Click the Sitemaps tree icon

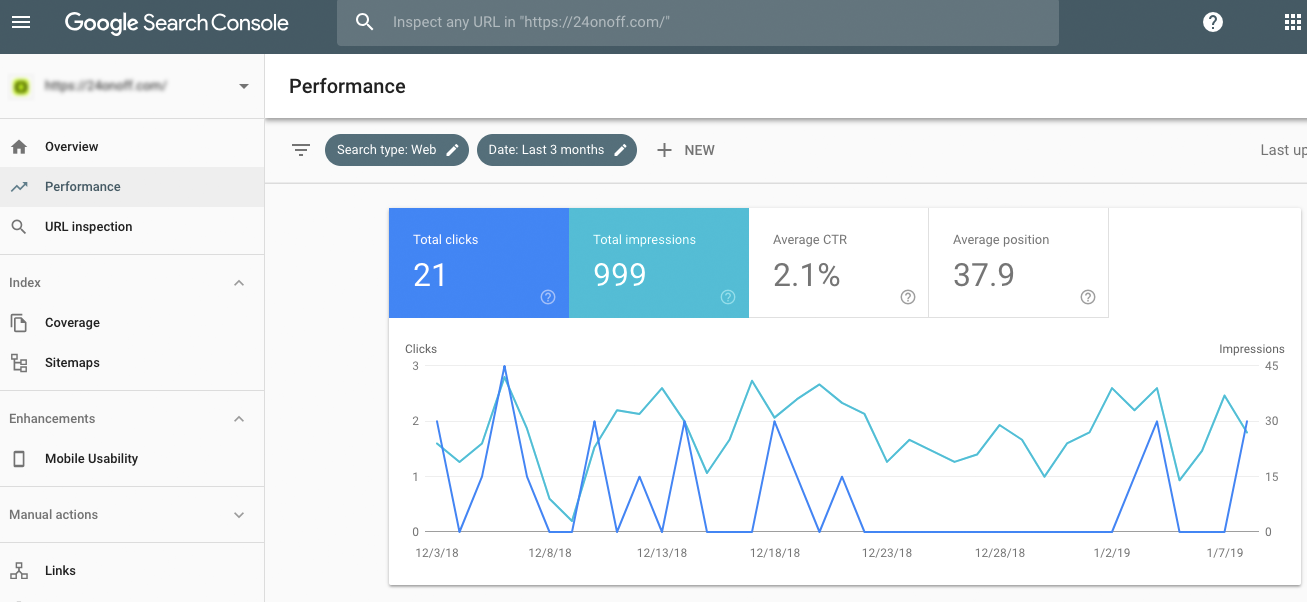click(x=19, y=363)
